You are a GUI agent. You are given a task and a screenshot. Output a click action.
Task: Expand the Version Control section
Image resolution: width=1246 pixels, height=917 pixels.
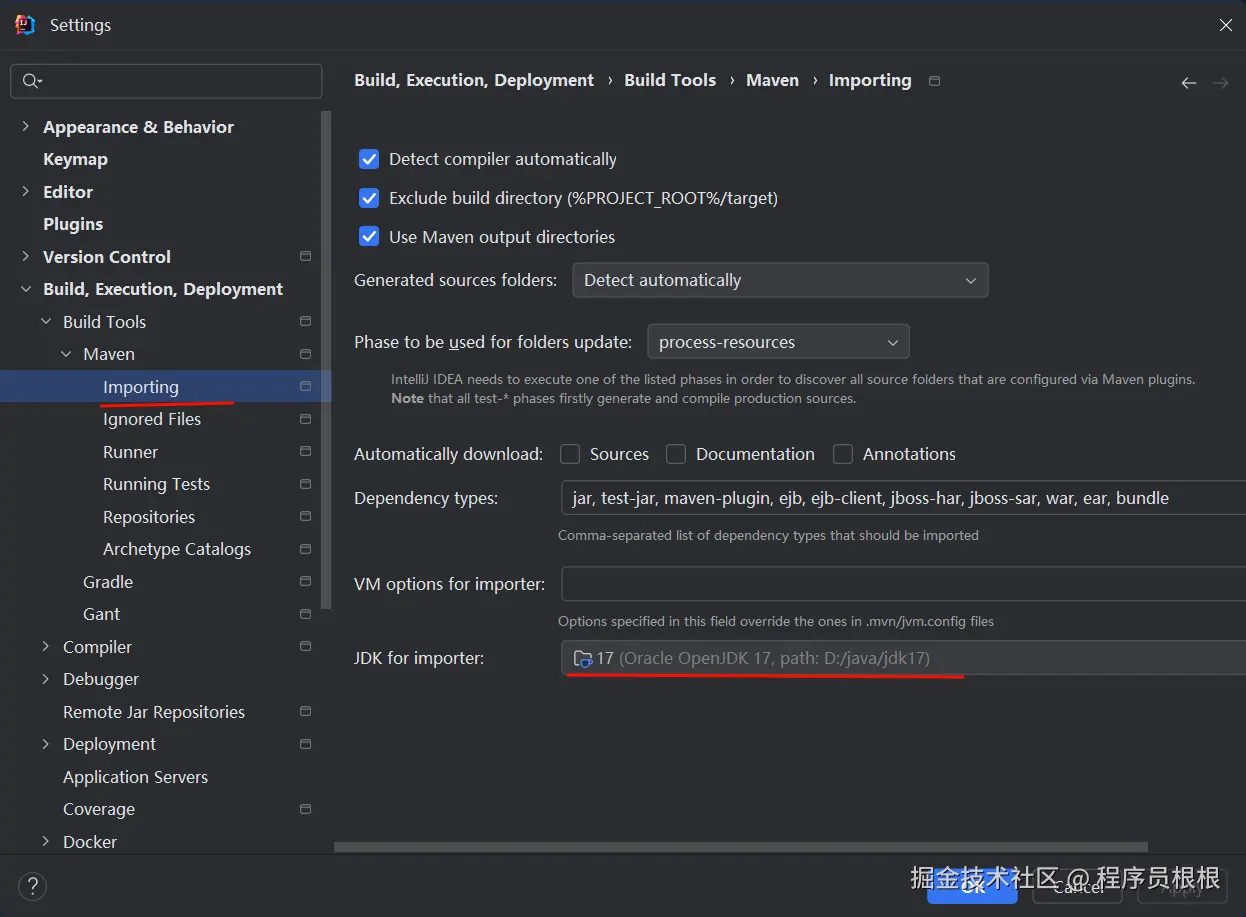point(25,257)
